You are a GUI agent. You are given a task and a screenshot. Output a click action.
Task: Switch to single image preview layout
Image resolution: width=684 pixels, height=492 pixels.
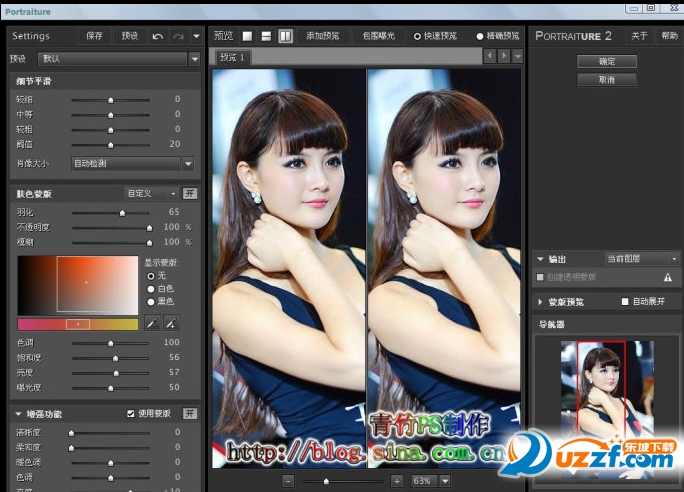[x=248, y=36]
